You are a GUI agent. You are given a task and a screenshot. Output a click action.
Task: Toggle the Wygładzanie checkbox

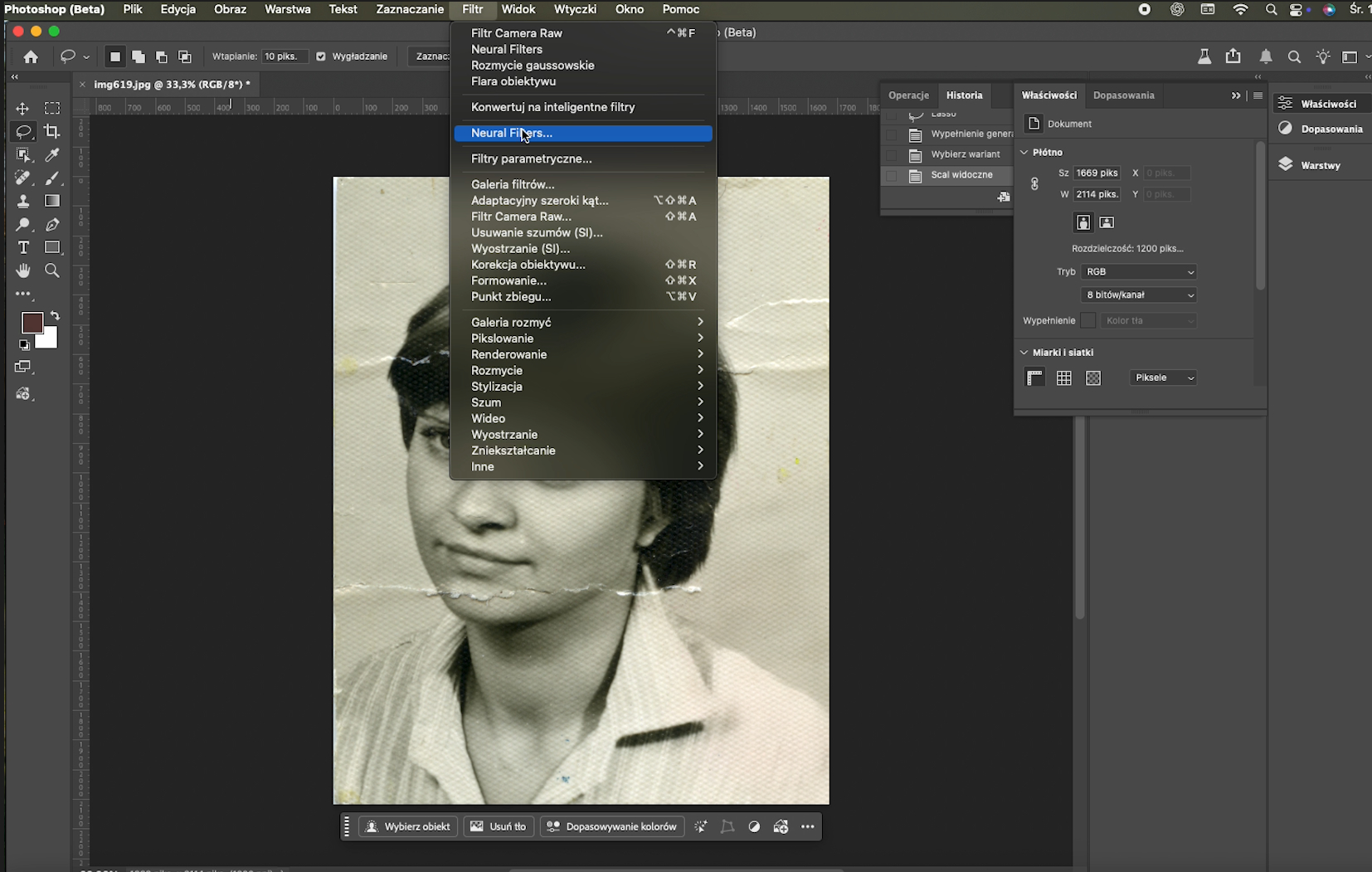coord(321,56)
